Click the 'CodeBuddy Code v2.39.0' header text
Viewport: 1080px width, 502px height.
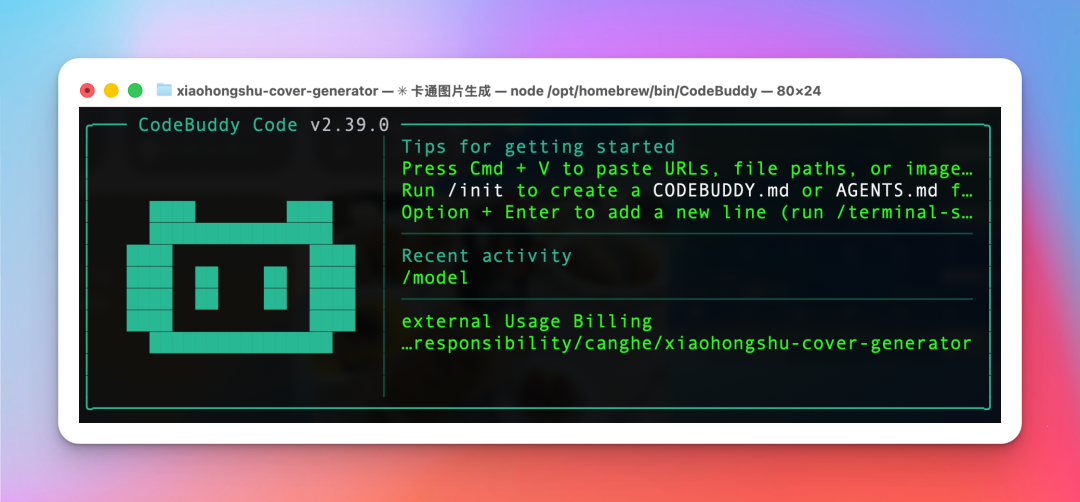(264, 125)
